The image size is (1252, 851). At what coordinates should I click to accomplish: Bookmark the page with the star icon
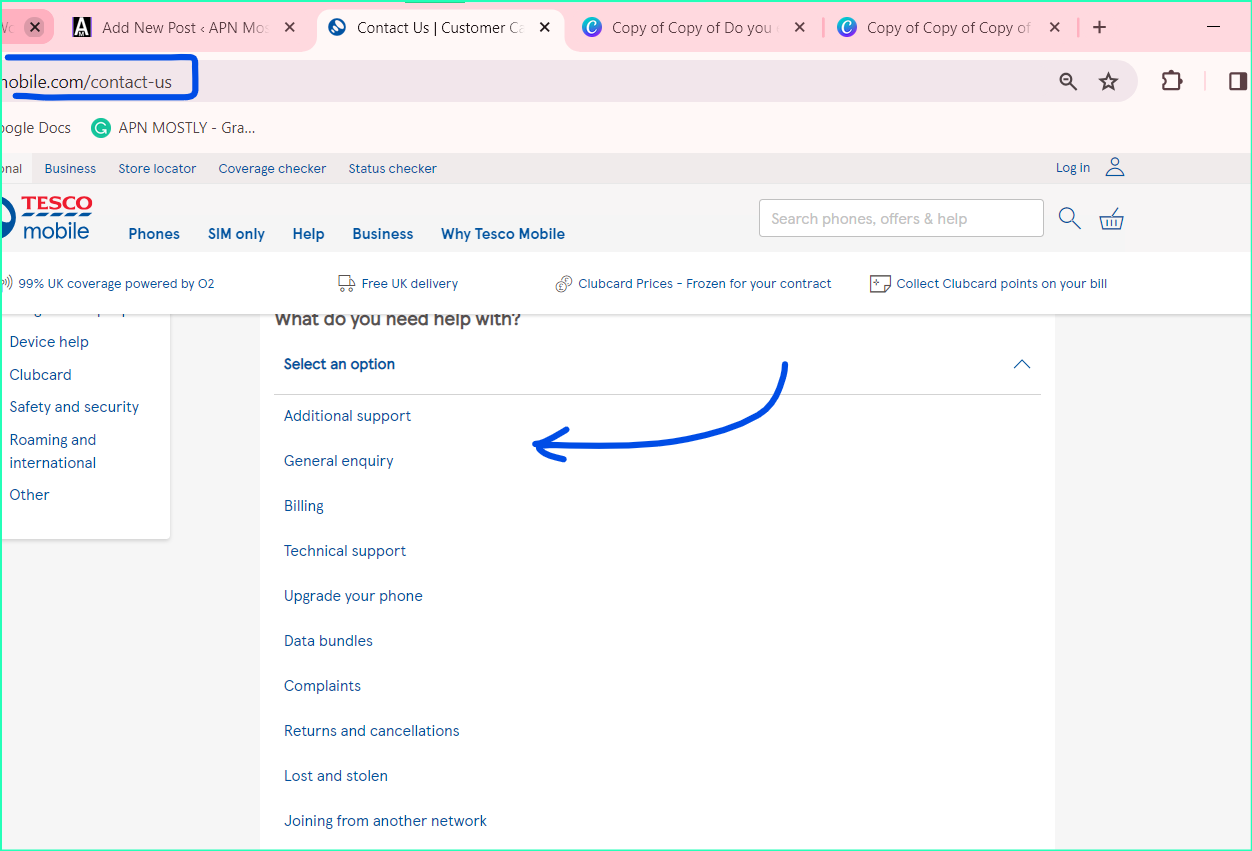(x=1108, y=81)
